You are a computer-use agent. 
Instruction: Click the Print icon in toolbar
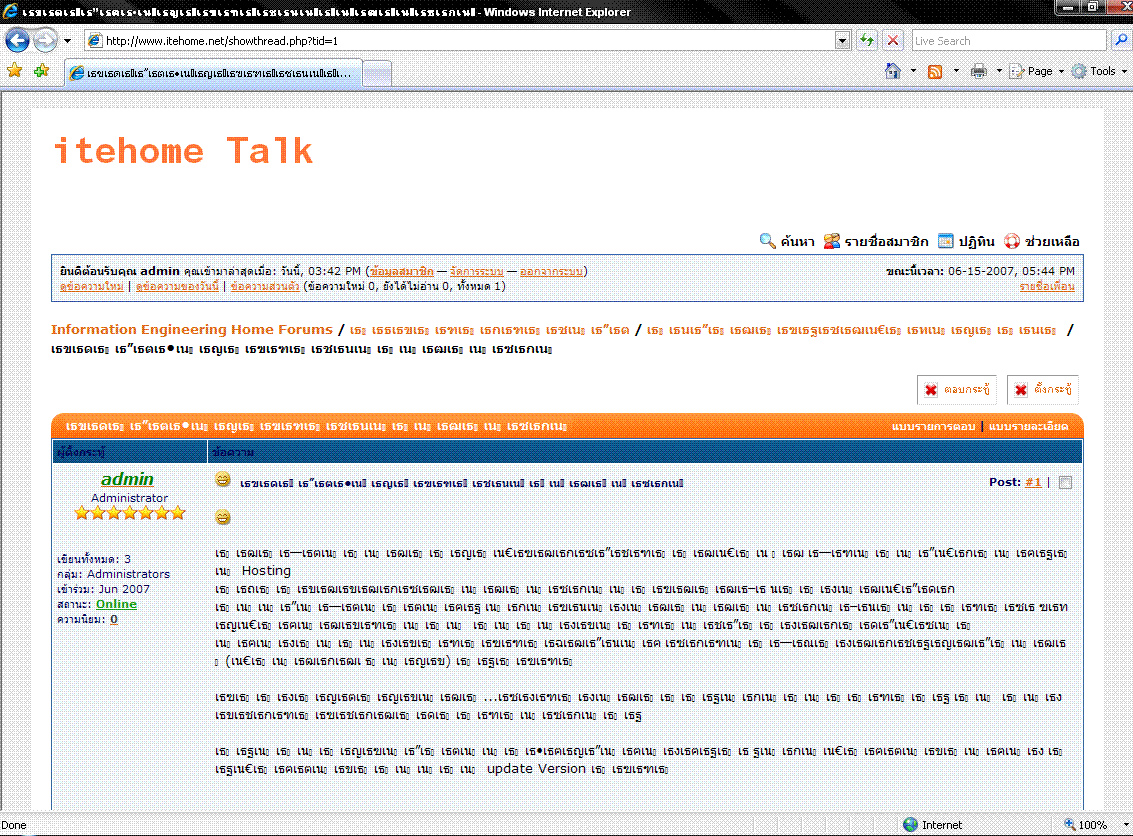(978, 71)
